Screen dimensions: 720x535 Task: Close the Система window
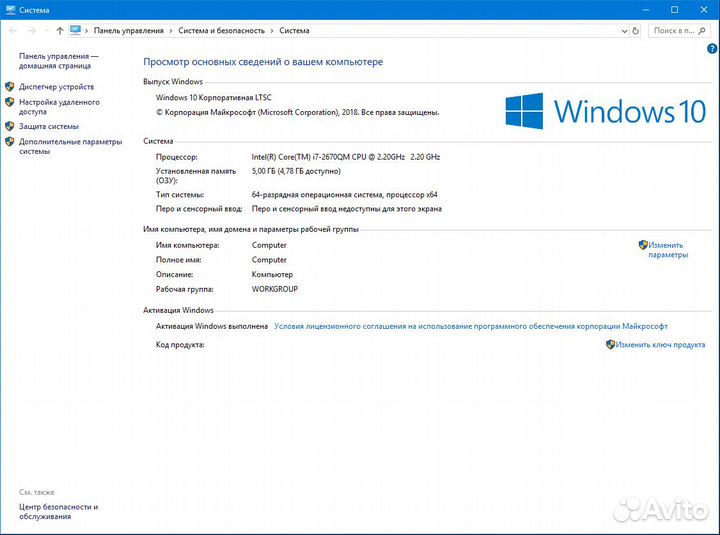pyautogui.click(x=703, y=10)
